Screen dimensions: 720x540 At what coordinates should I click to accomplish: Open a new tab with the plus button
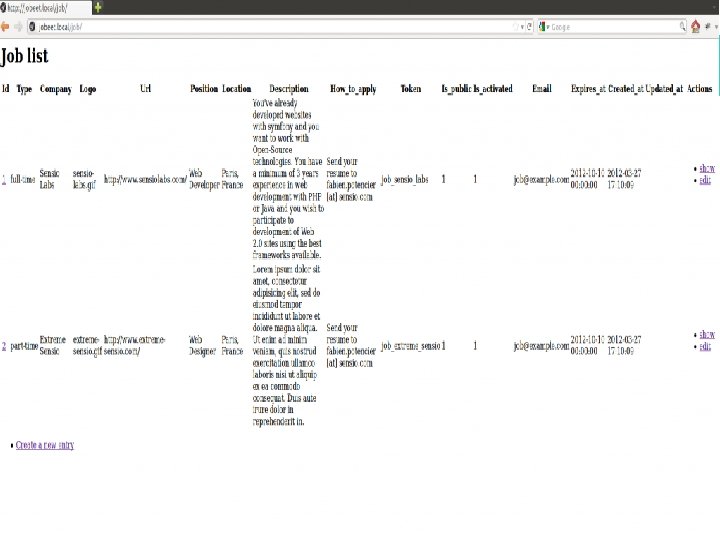(98, 7)
